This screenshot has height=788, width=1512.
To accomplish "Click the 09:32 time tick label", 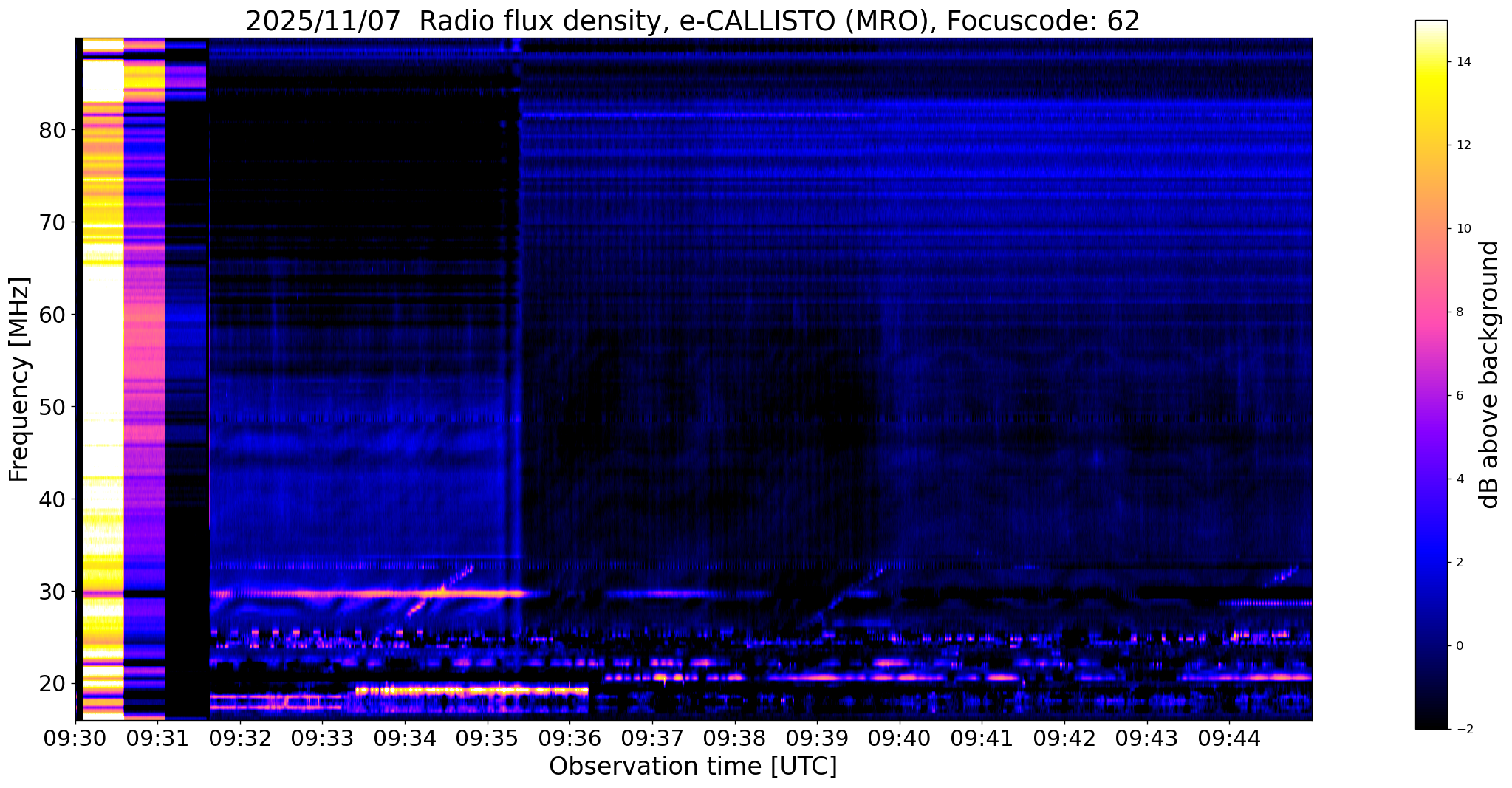I will (x=240, y=738).
